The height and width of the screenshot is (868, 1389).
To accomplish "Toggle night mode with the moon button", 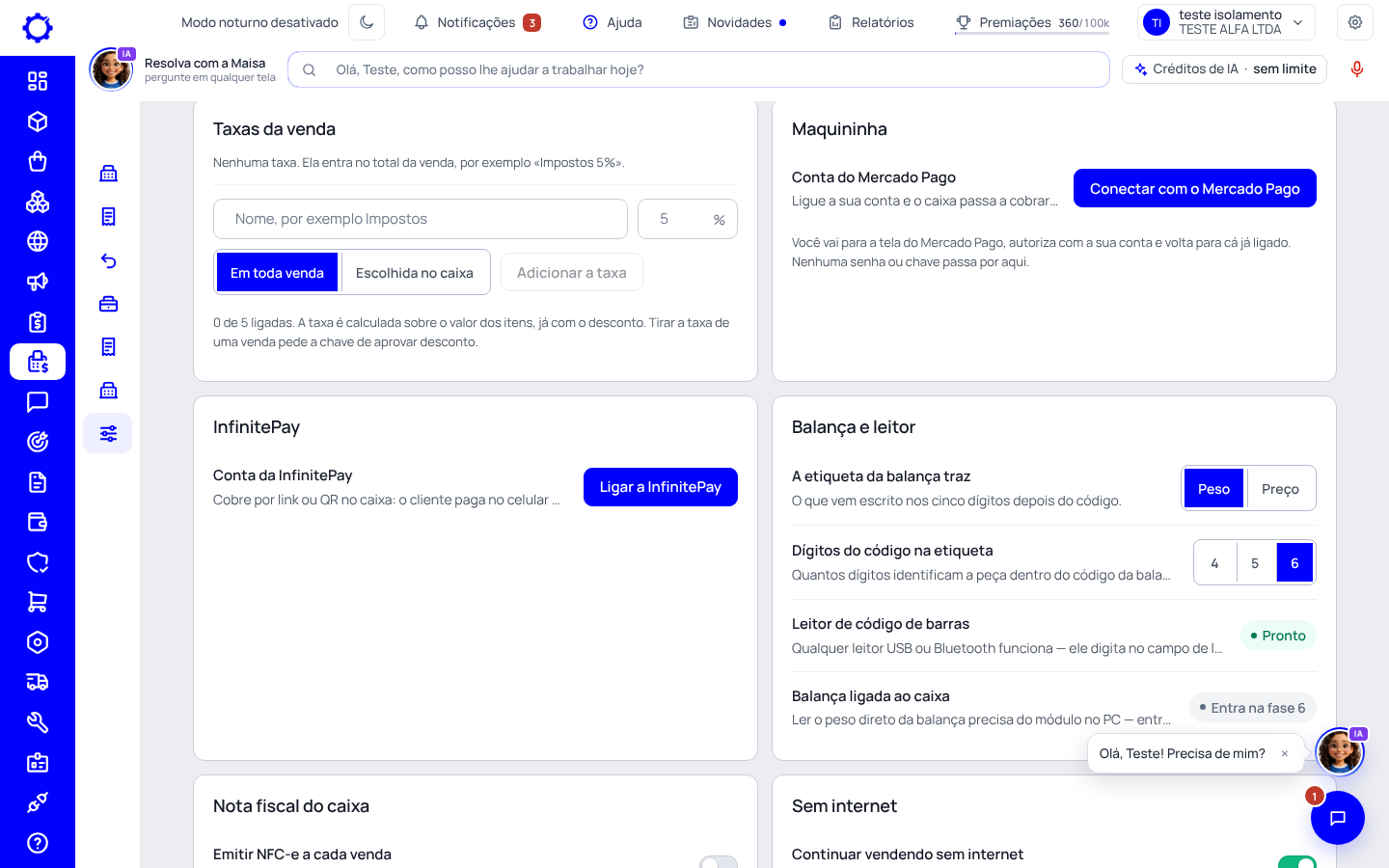I will point(367,22).
